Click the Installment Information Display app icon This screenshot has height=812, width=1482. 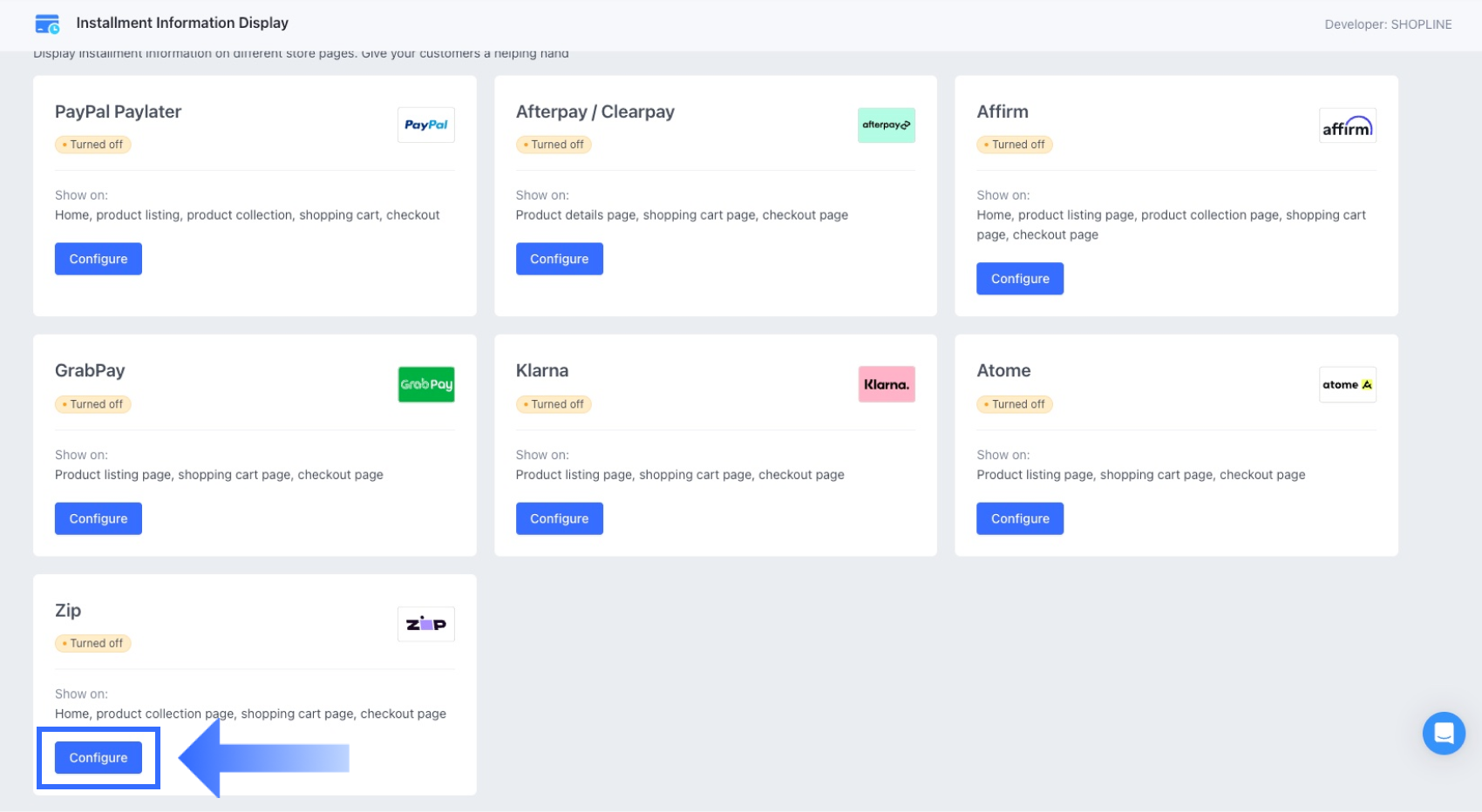coord(47,24)
